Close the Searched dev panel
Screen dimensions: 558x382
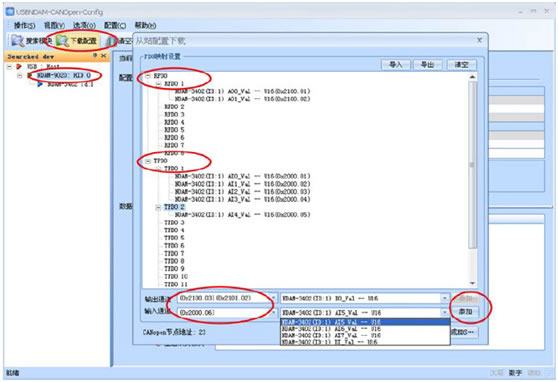click(x=104, y=56)
